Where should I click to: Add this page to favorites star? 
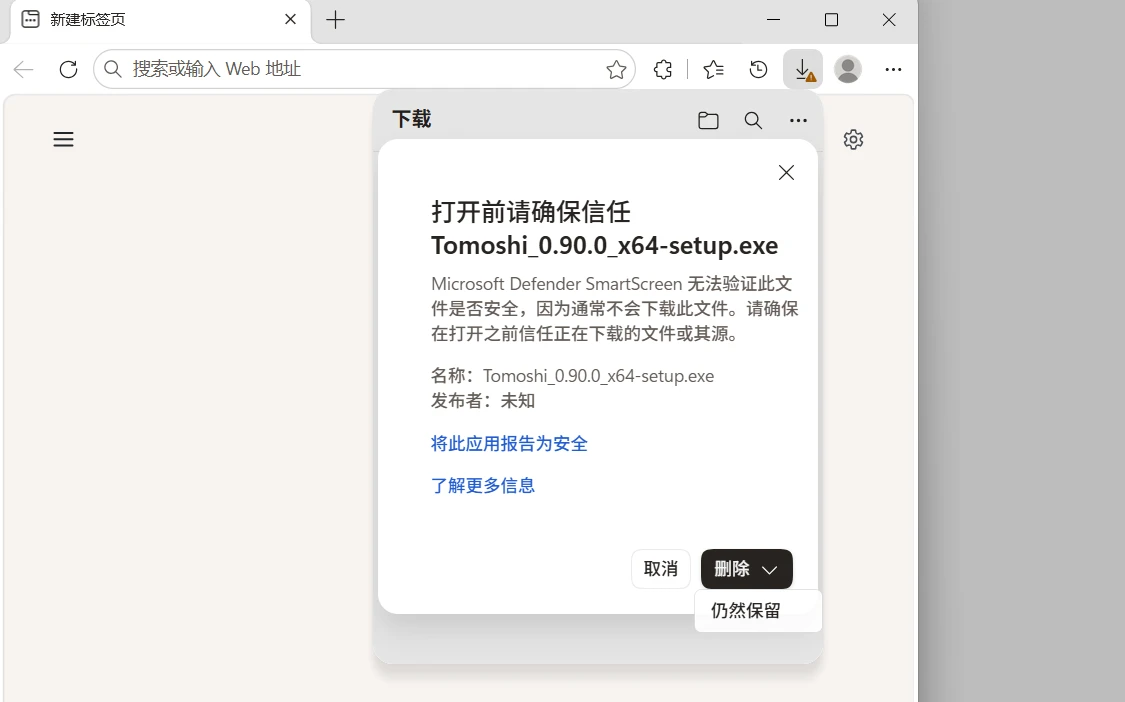[616, 69]
